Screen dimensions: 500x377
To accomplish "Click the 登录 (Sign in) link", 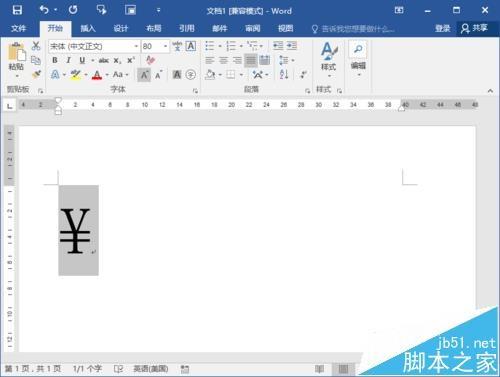I will (442, 29).
